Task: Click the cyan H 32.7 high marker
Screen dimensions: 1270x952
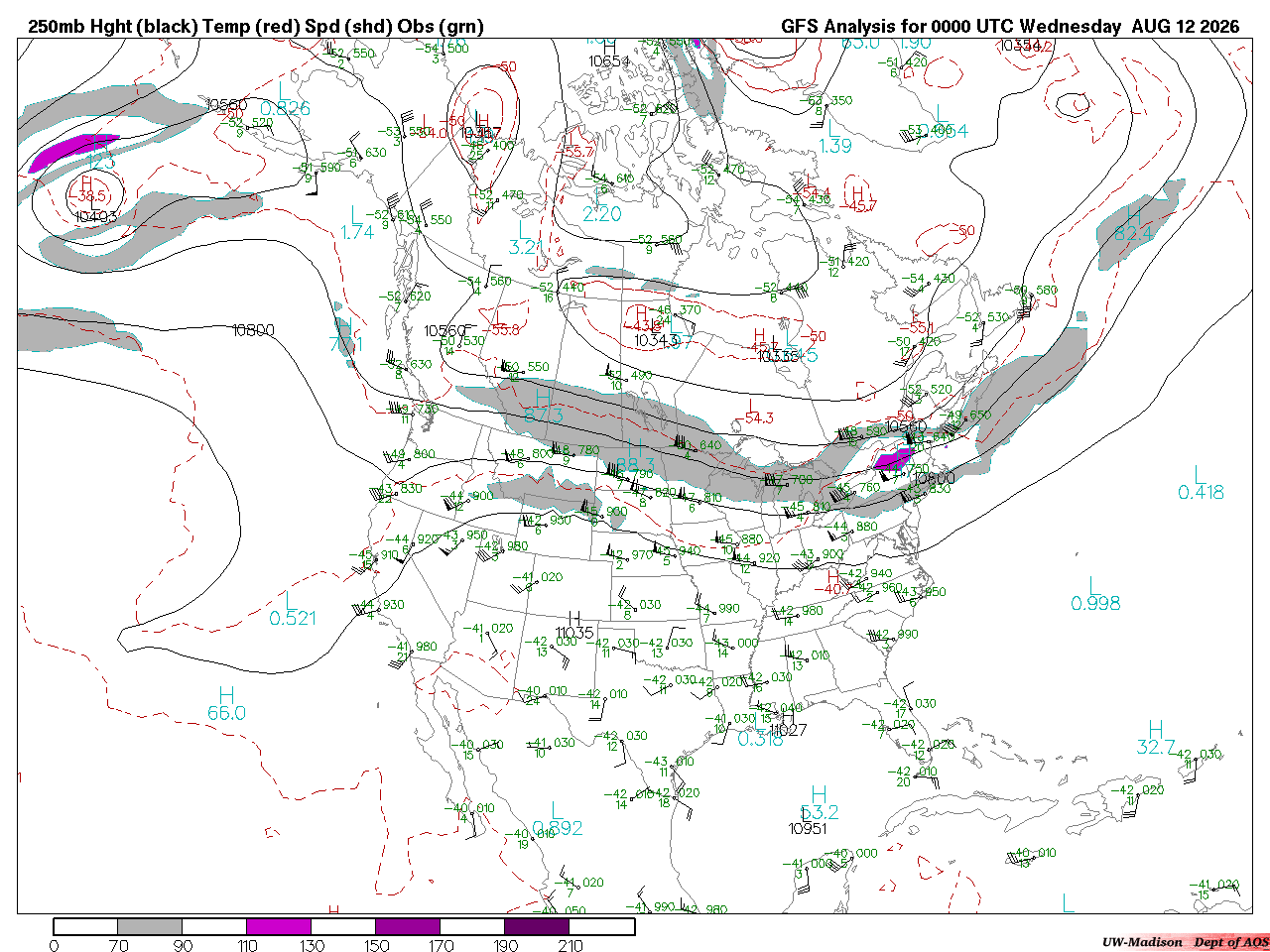Action: [x=1156, y=738]
